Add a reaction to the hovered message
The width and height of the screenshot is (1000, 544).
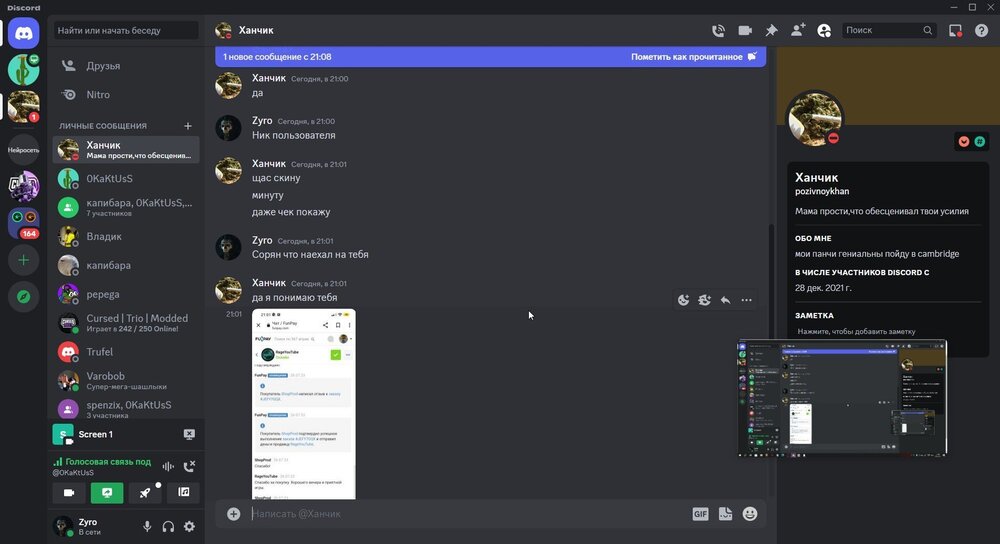[x=683, y=300]
